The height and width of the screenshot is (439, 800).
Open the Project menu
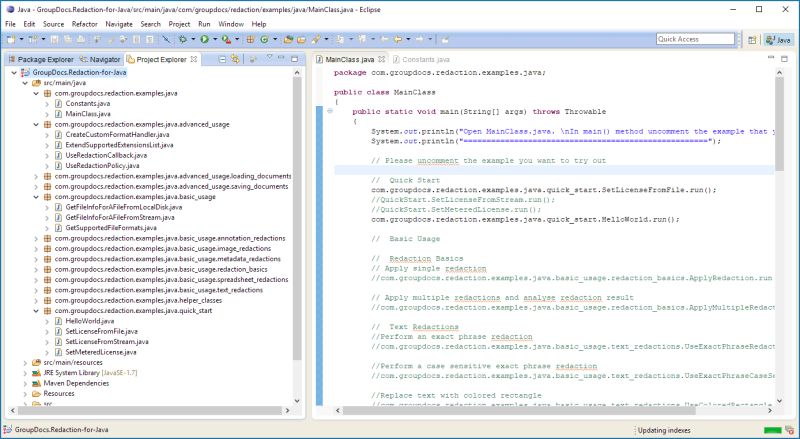point(179,24)
